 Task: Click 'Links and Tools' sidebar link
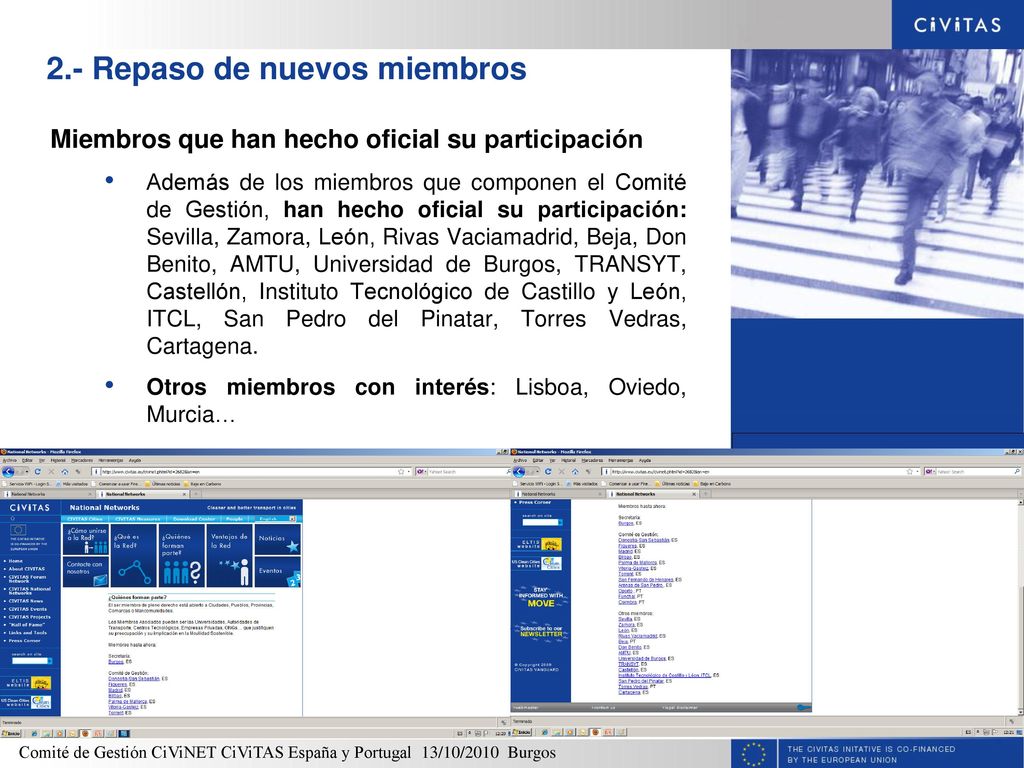point(27,633)
